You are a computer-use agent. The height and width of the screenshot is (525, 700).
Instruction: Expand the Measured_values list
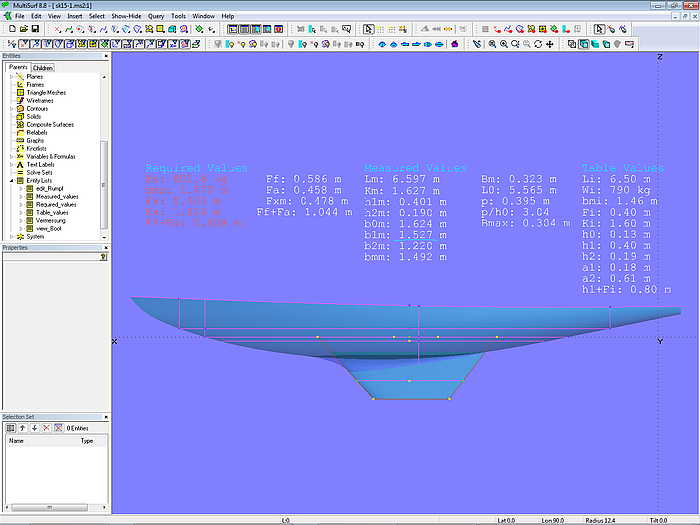coord(22,197)
